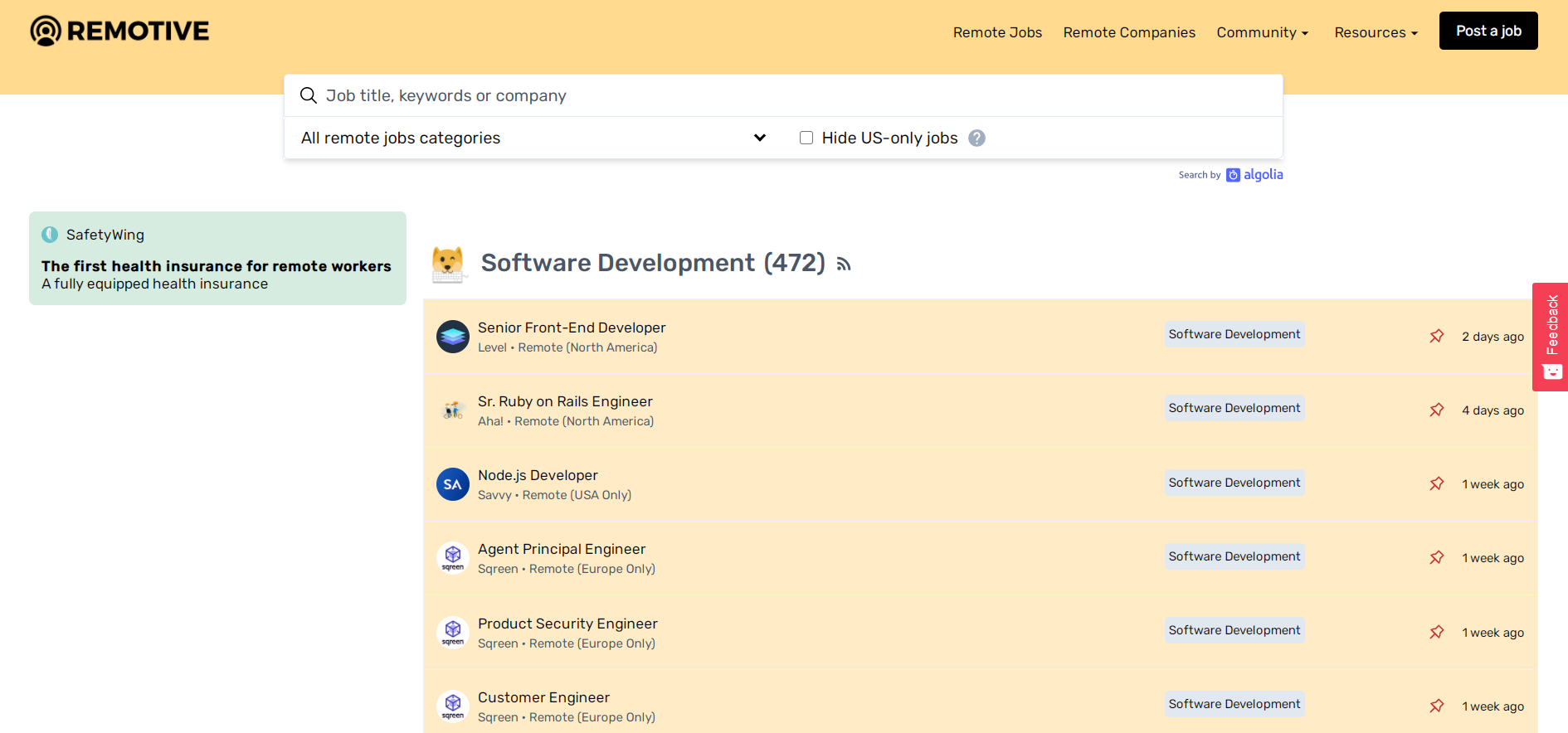
Task: Open Remote Companies page
Action: pos(1129,32)
